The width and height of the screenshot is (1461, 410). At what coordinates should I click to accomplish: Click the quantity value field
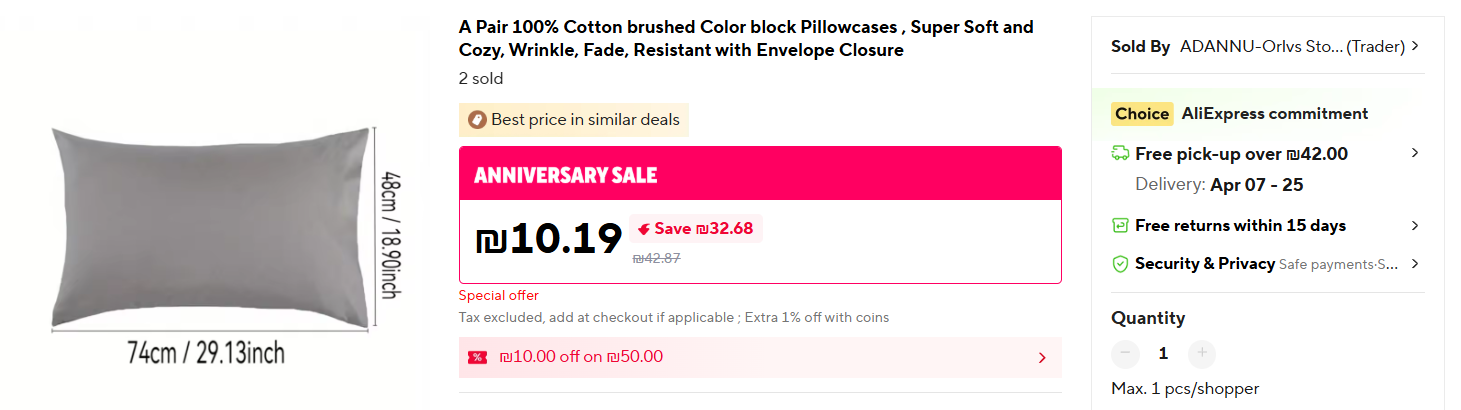(x=1163, y=353)
